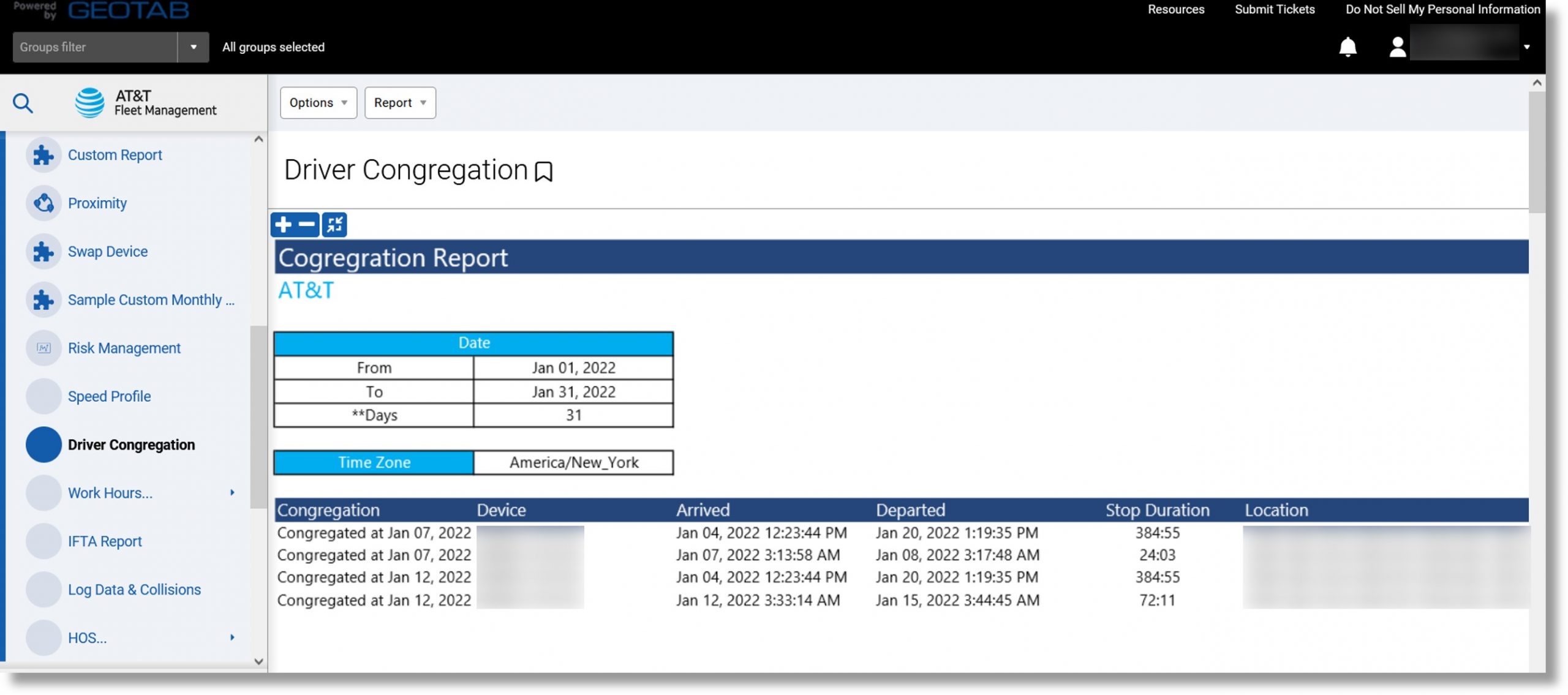
Task: Open the notifications bell
Action: point(1347,47)
